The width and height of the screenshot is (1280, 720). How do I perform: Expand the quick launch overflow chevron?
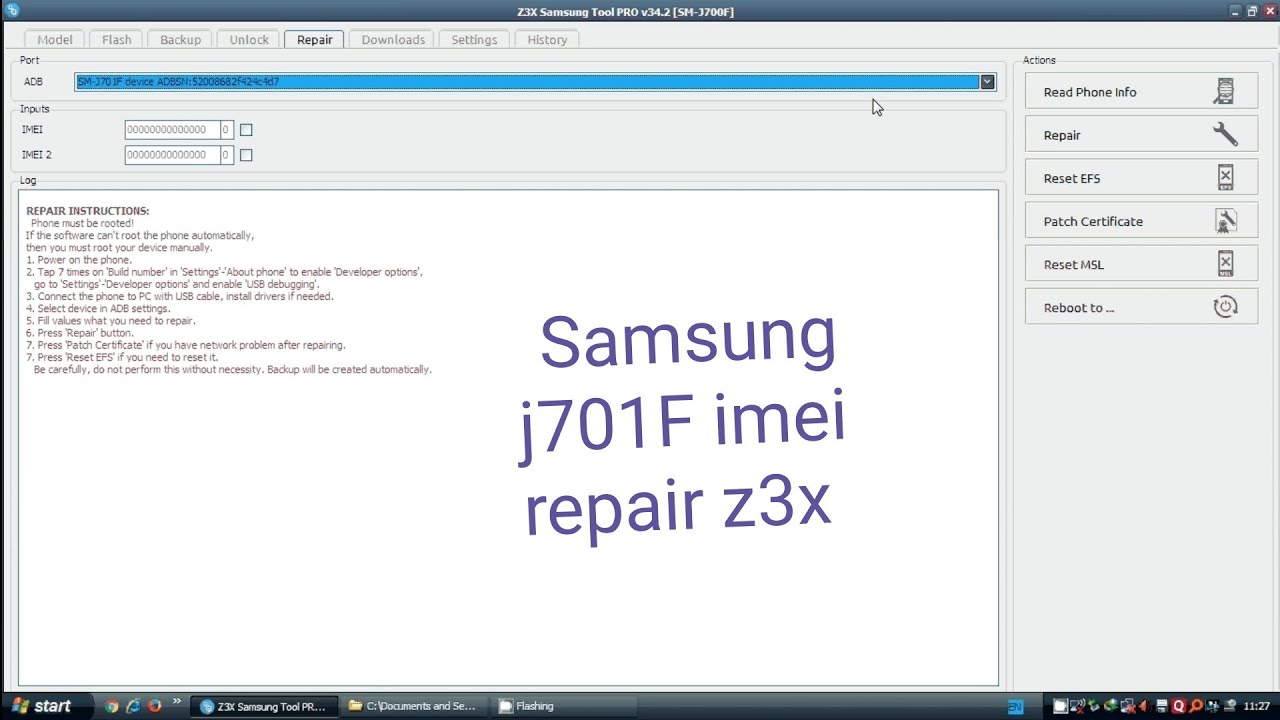coord(177,702)
